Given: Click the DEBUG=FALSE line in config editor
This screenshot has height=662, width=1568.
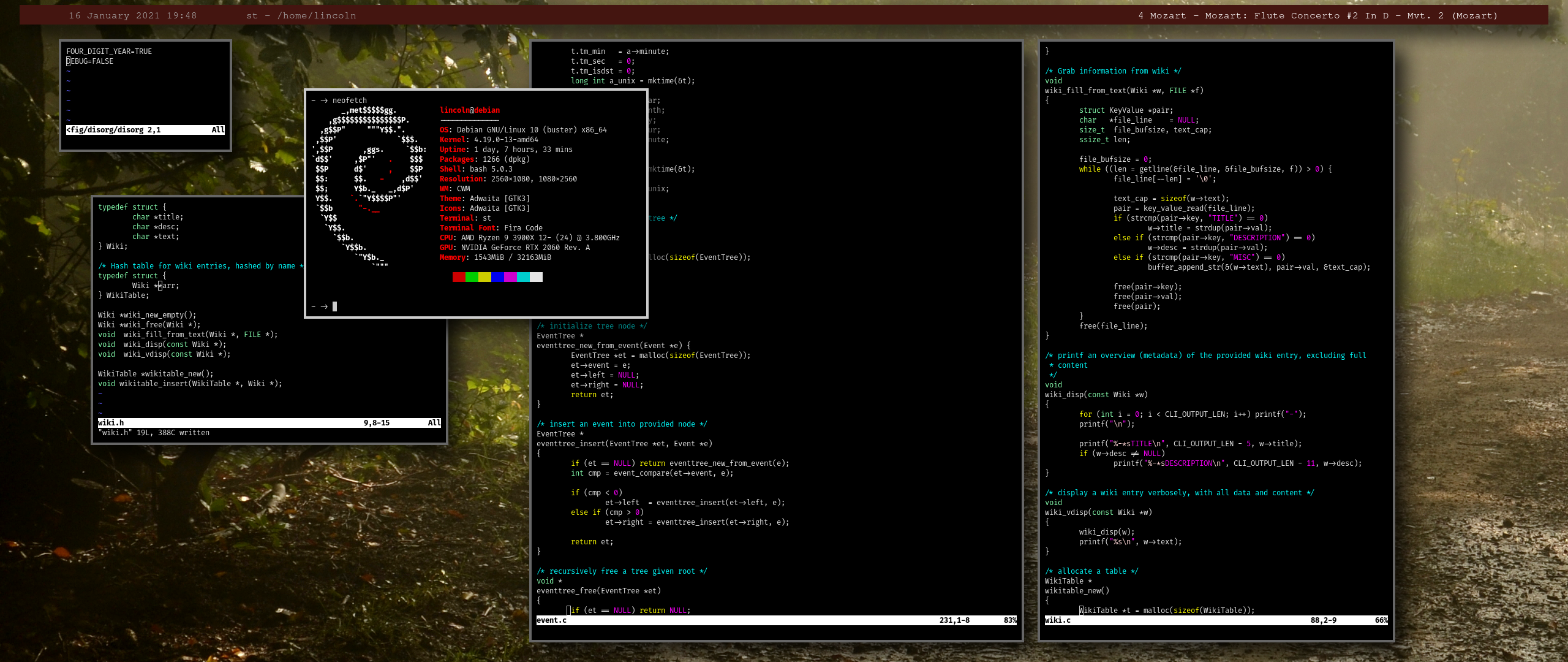Looking at the screenshot, I should pos(90,61).
